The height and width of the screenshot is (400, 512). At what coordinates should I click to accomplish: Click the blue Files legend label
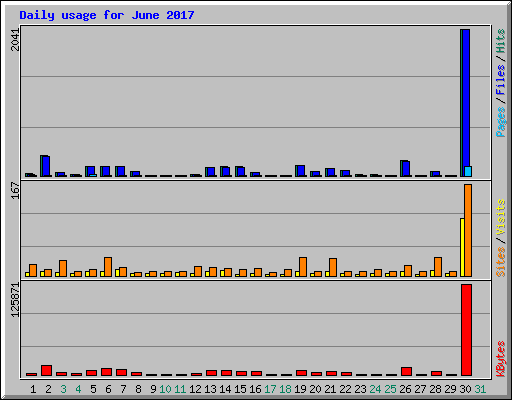click(x=500, y=79)
